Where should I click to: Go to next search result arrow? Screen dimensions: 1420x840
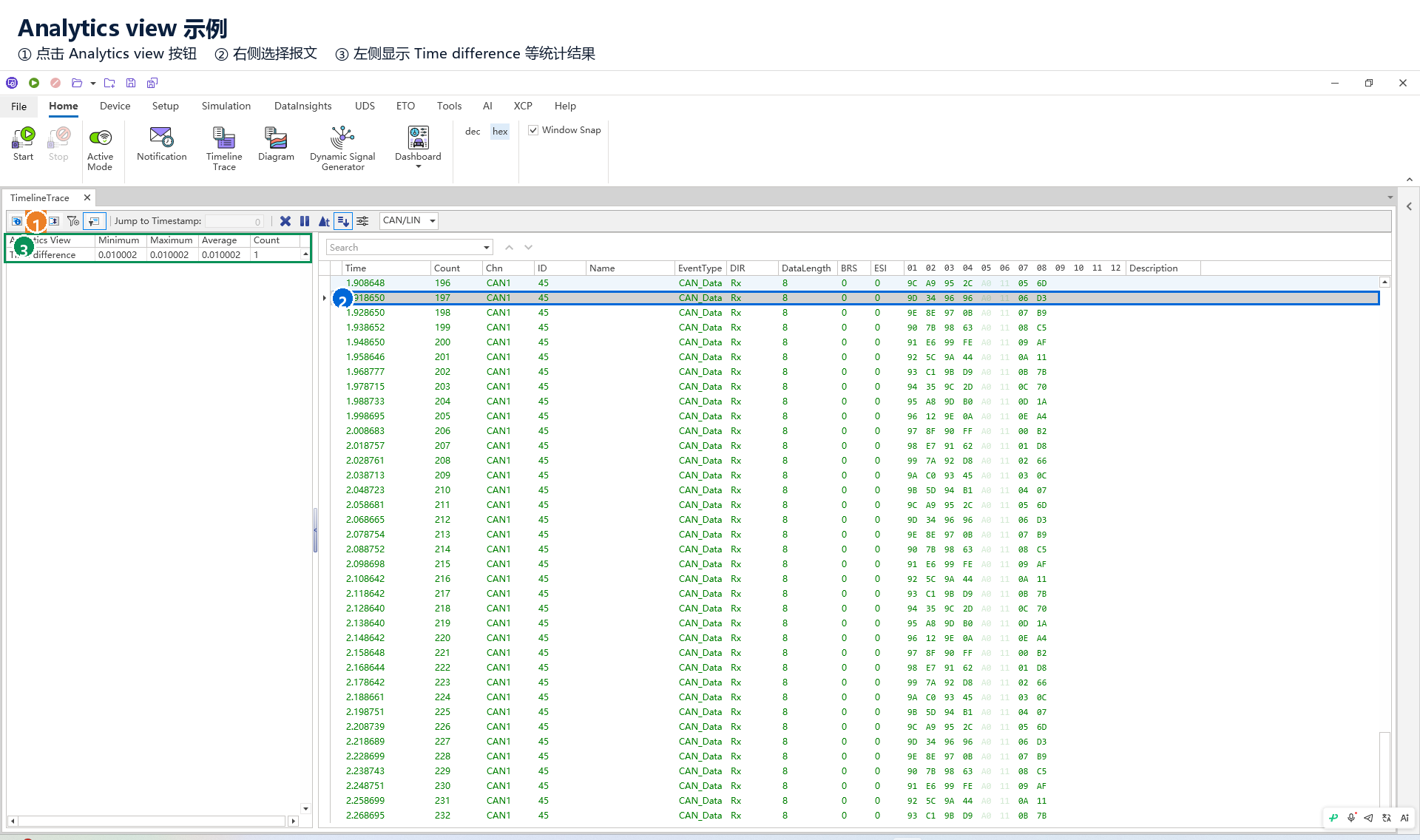pos(528,248)
